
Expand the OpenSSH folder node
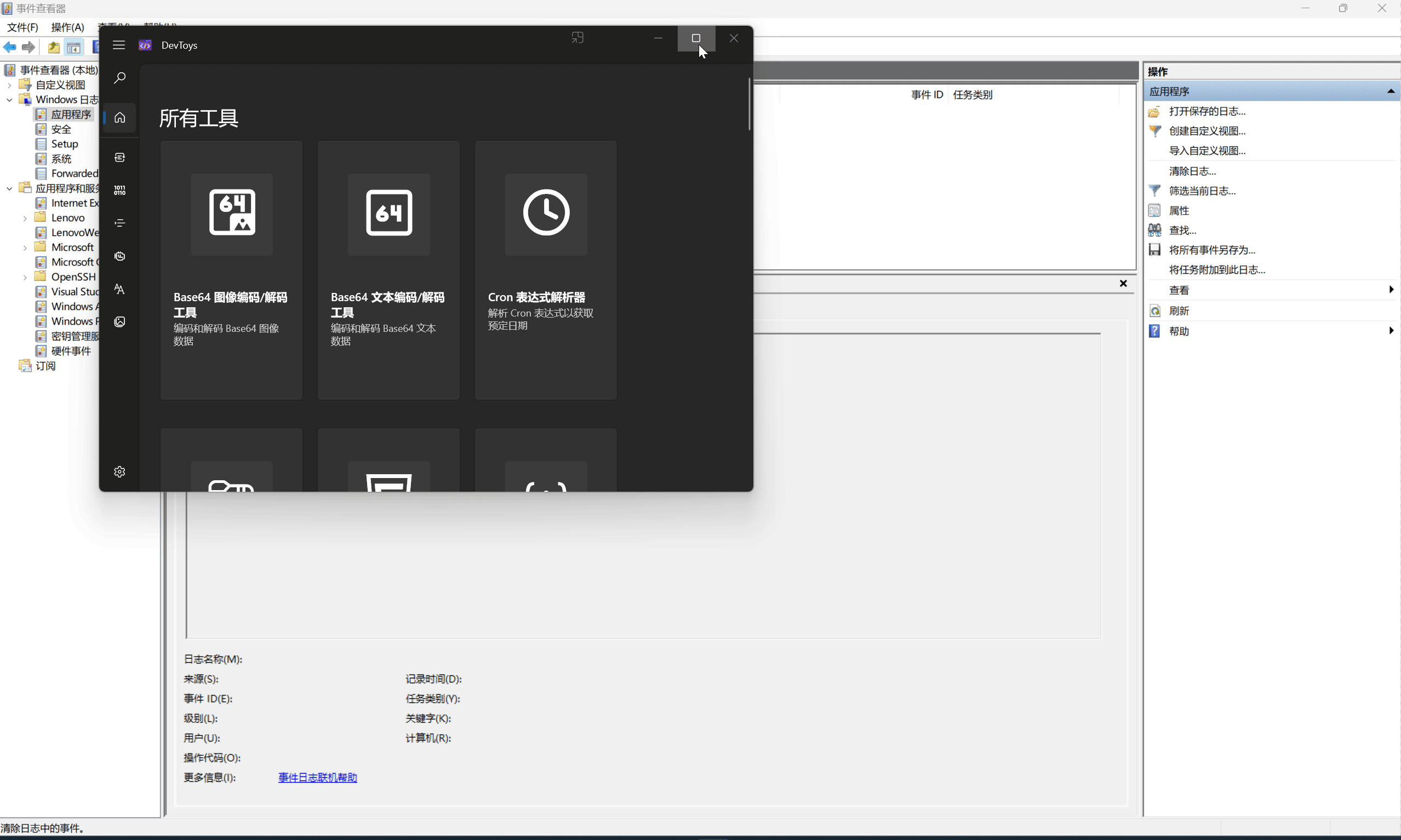(x=25, y=277)
